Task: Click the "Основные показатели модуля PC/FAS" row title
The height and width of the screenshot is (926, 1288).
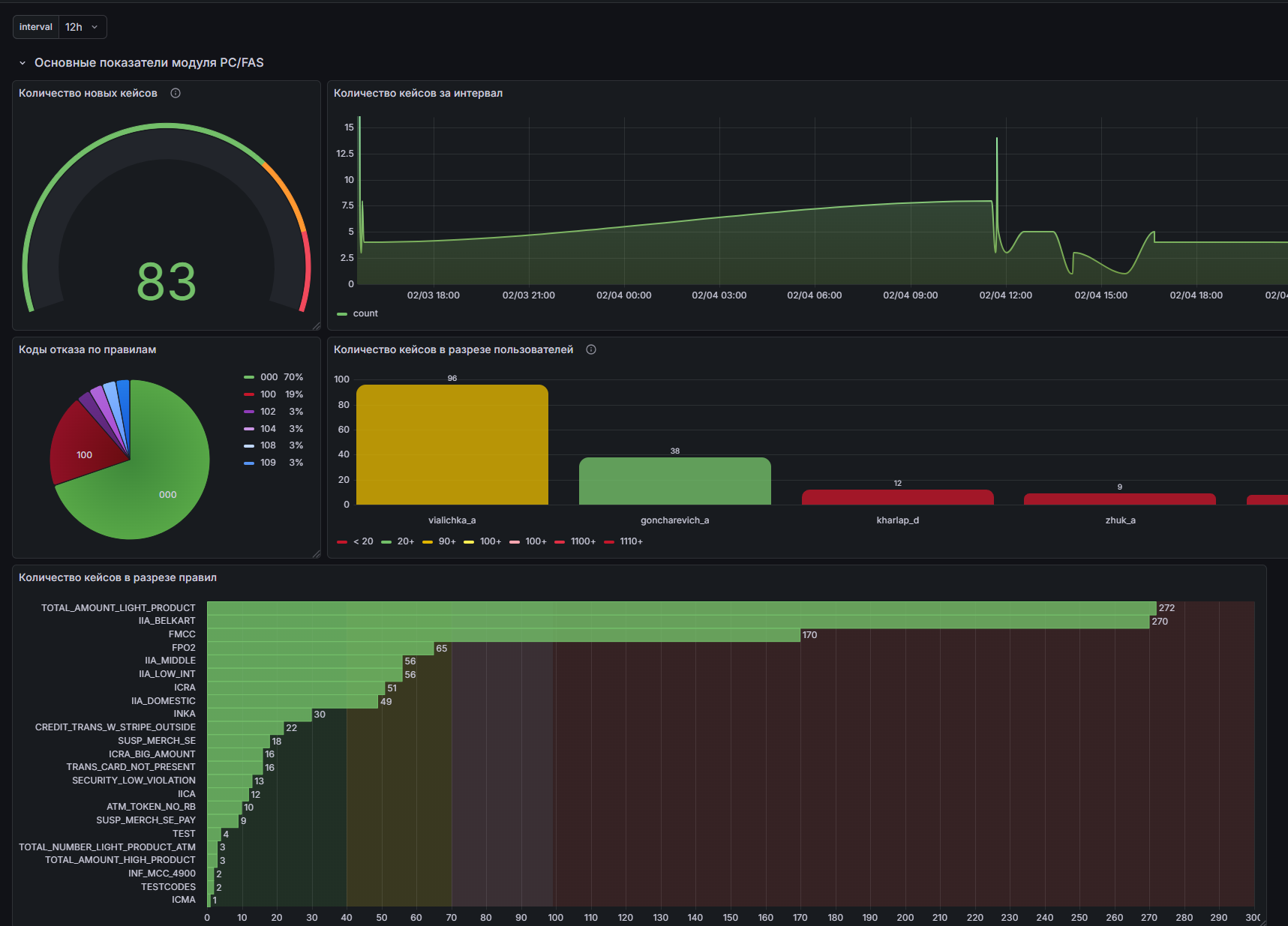Action: (x=149, y=63)
